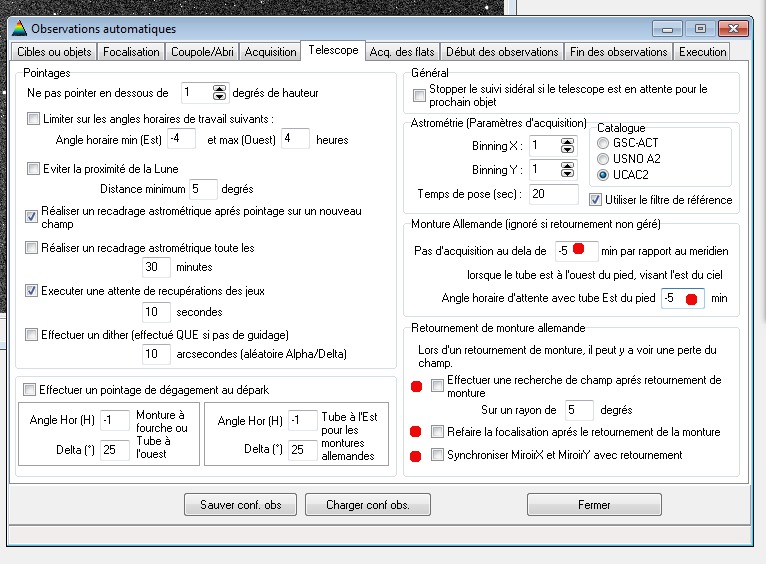
Task: Switch to Début des observations tab
Action: (502, 52)
